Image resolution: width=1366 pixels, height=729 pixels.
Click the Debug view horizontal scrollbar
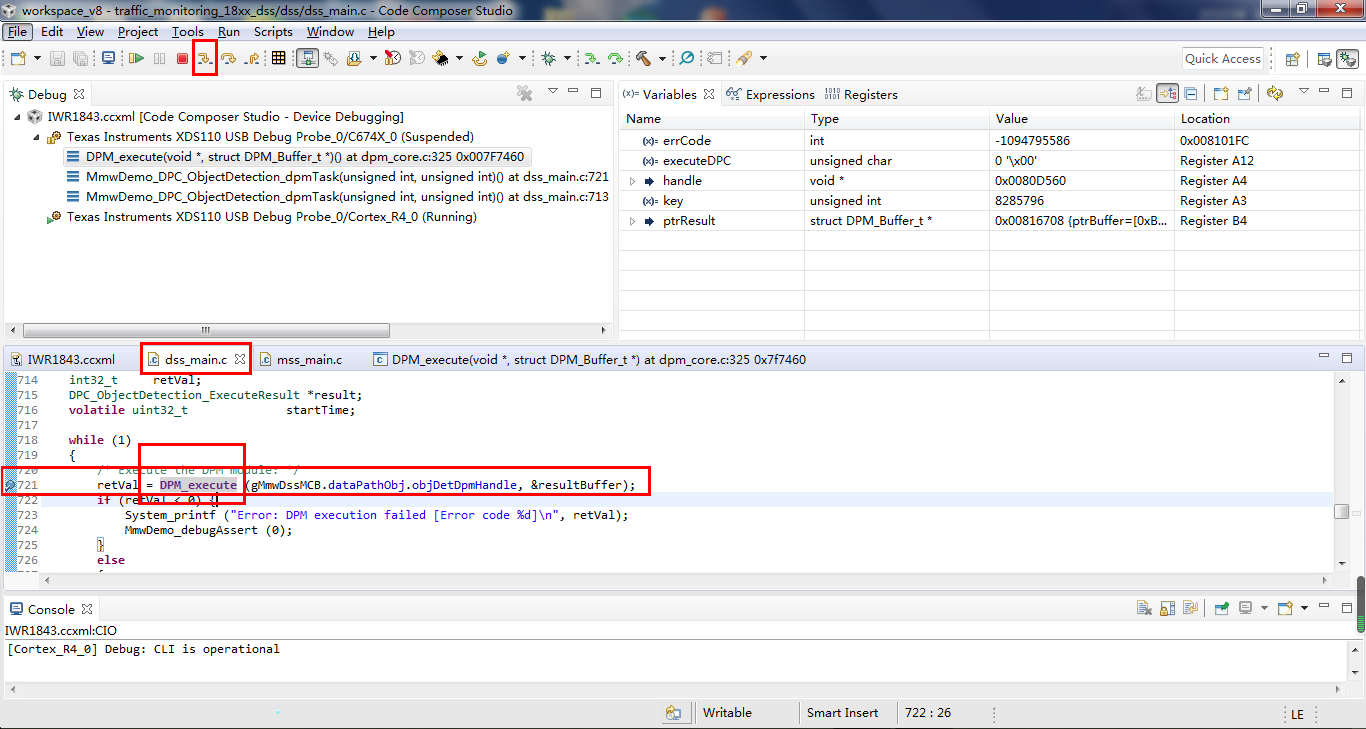(x=205, y=330)
